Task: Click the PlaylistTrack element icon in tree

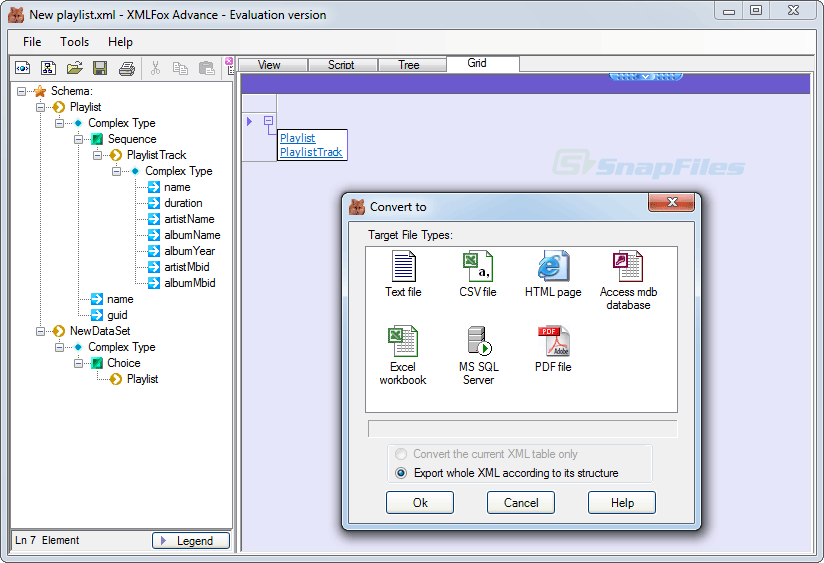Action: pos(116,155)
